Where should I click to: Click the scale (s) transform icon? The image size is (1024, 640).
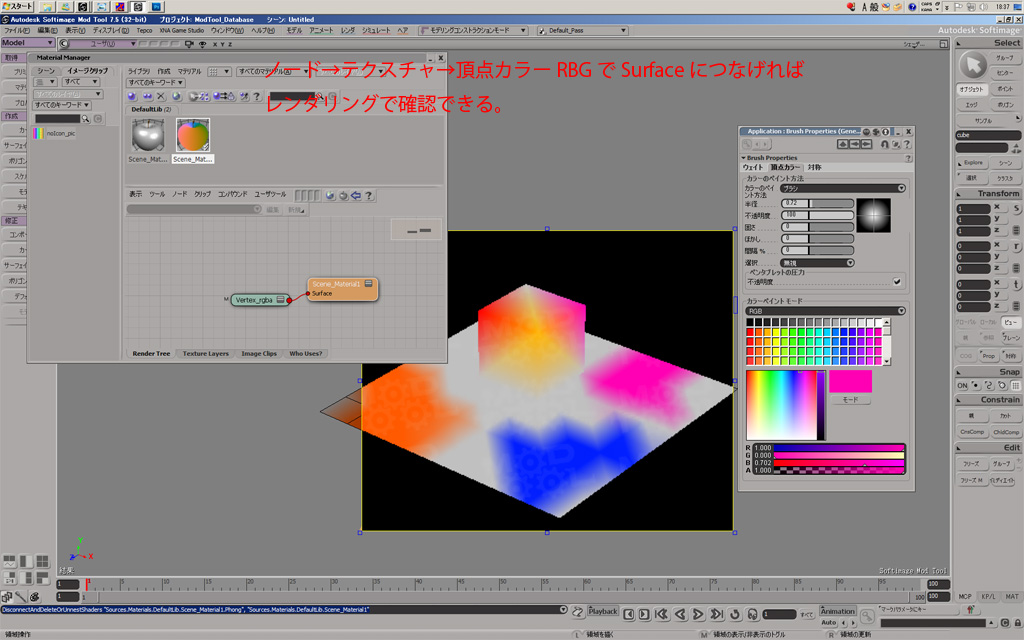[x=1016, y=209]
